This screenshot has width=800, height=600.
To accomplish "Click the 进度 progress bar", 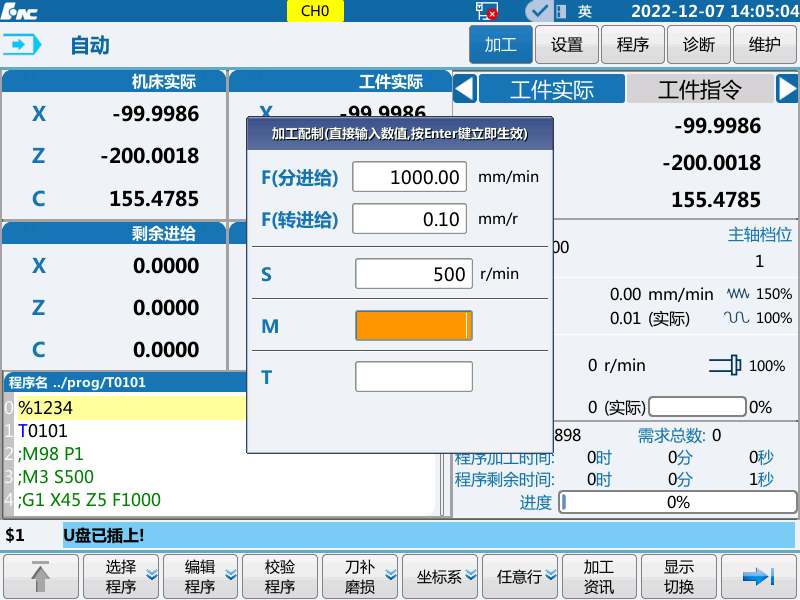I will [x=678, y=503].
